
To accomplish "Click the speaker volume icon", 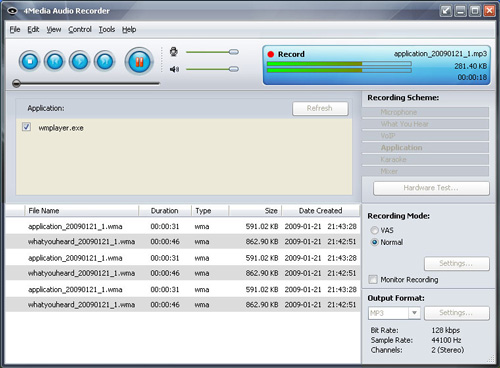I will [x=174, y=69].
